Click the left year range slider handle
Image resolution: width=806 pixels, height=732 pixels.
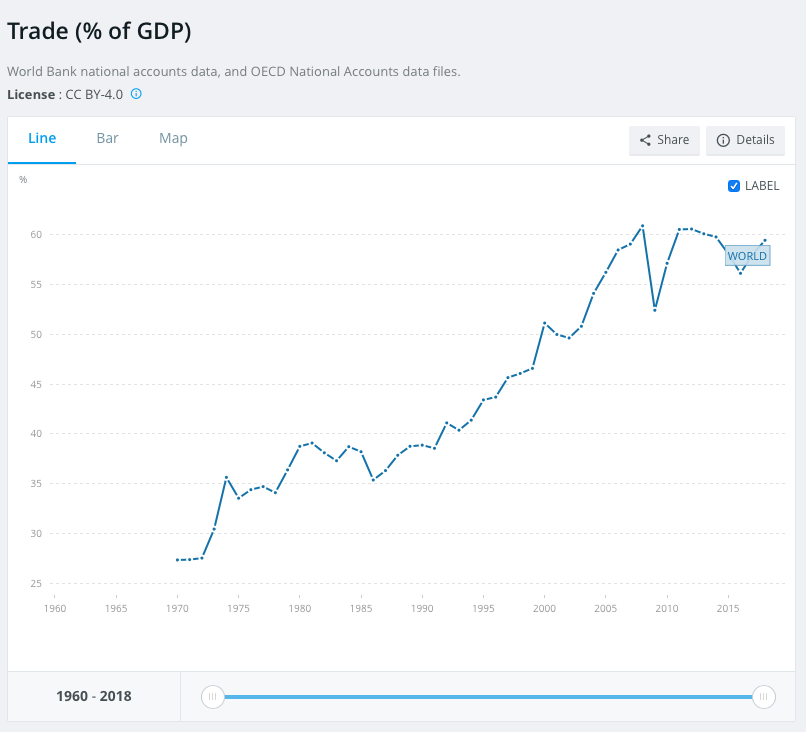[212, 696]
